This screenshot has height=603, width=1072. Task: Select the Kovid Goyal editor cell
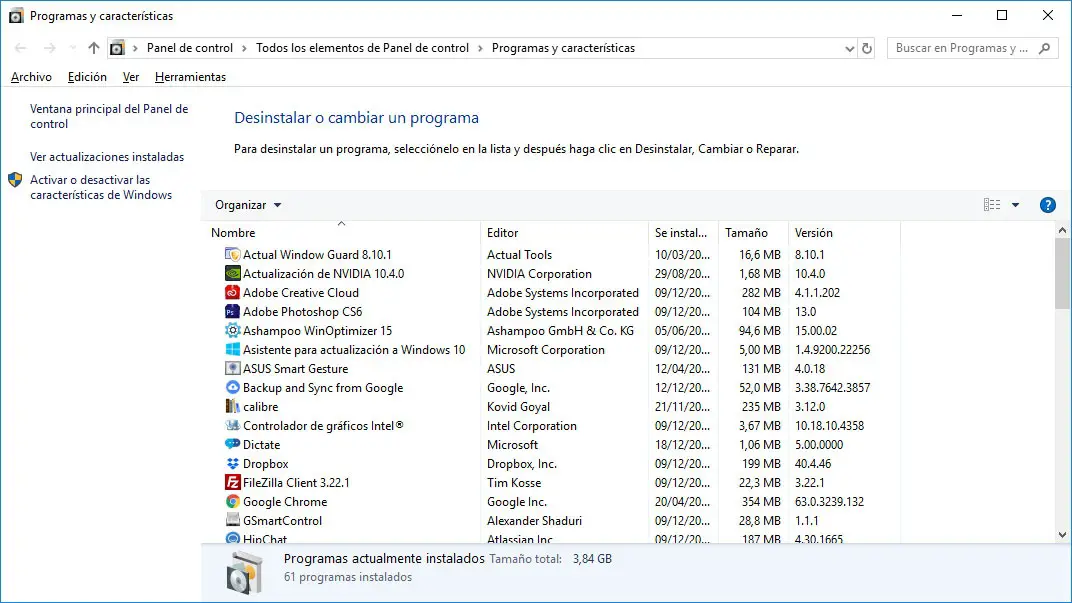518,407
